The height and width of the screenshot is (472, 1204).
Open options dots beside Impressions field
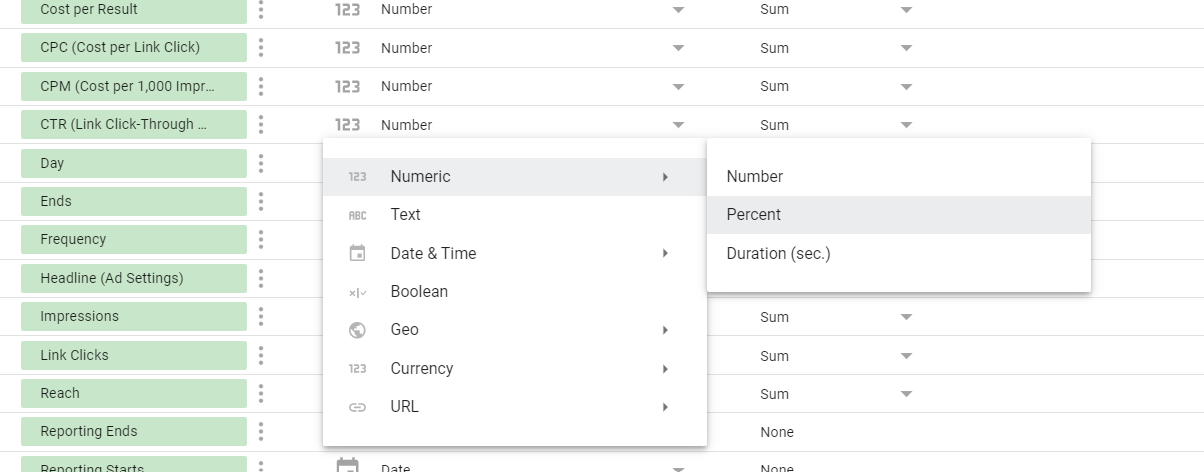click(261, 317)
